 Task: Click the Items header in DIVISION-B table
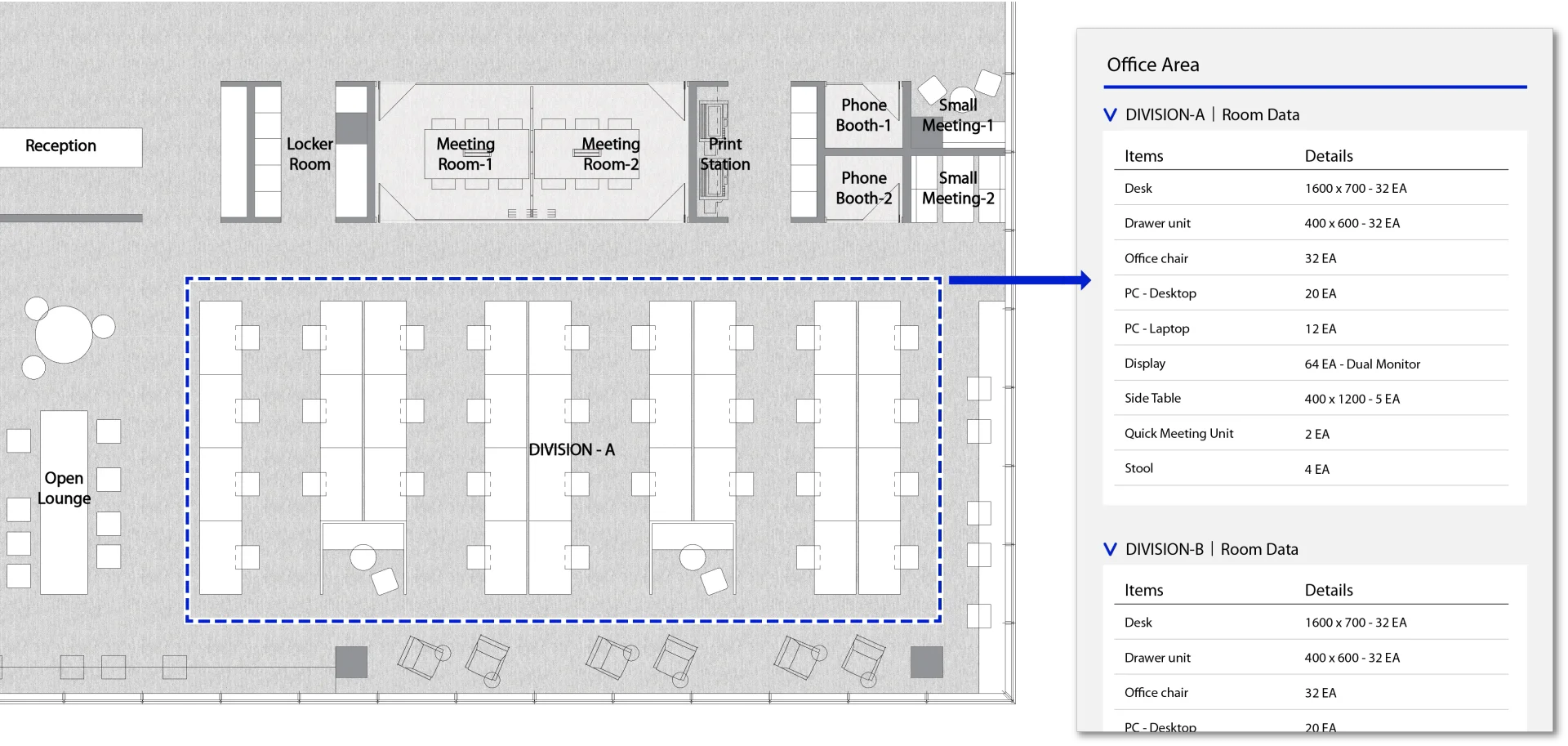(x=1143, y=591)
